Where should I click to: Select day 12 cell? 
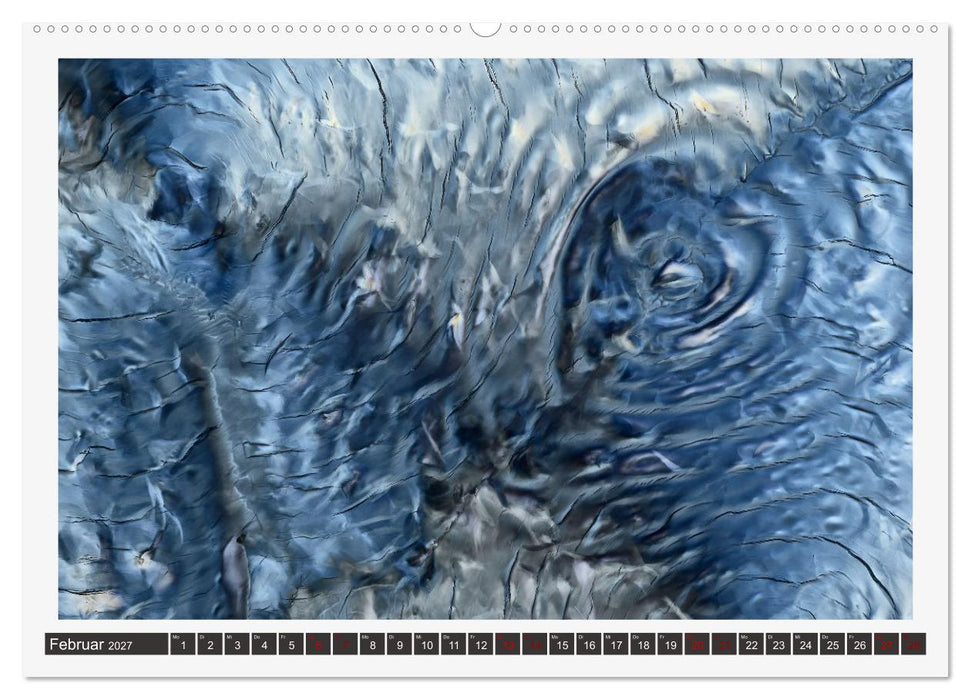pos(481,644)
